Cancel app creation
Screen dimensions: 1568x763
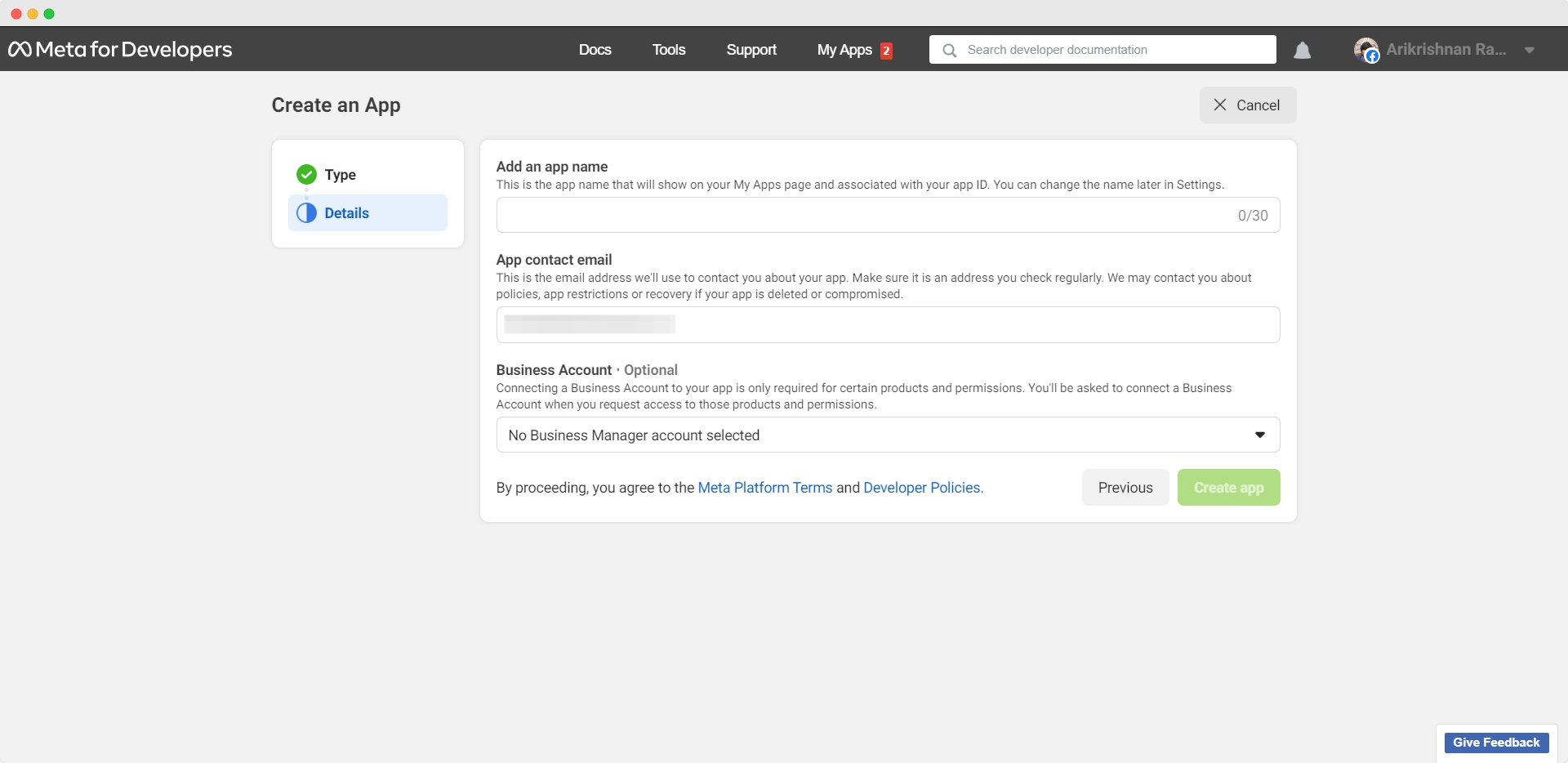click(x=1247, y=105)
